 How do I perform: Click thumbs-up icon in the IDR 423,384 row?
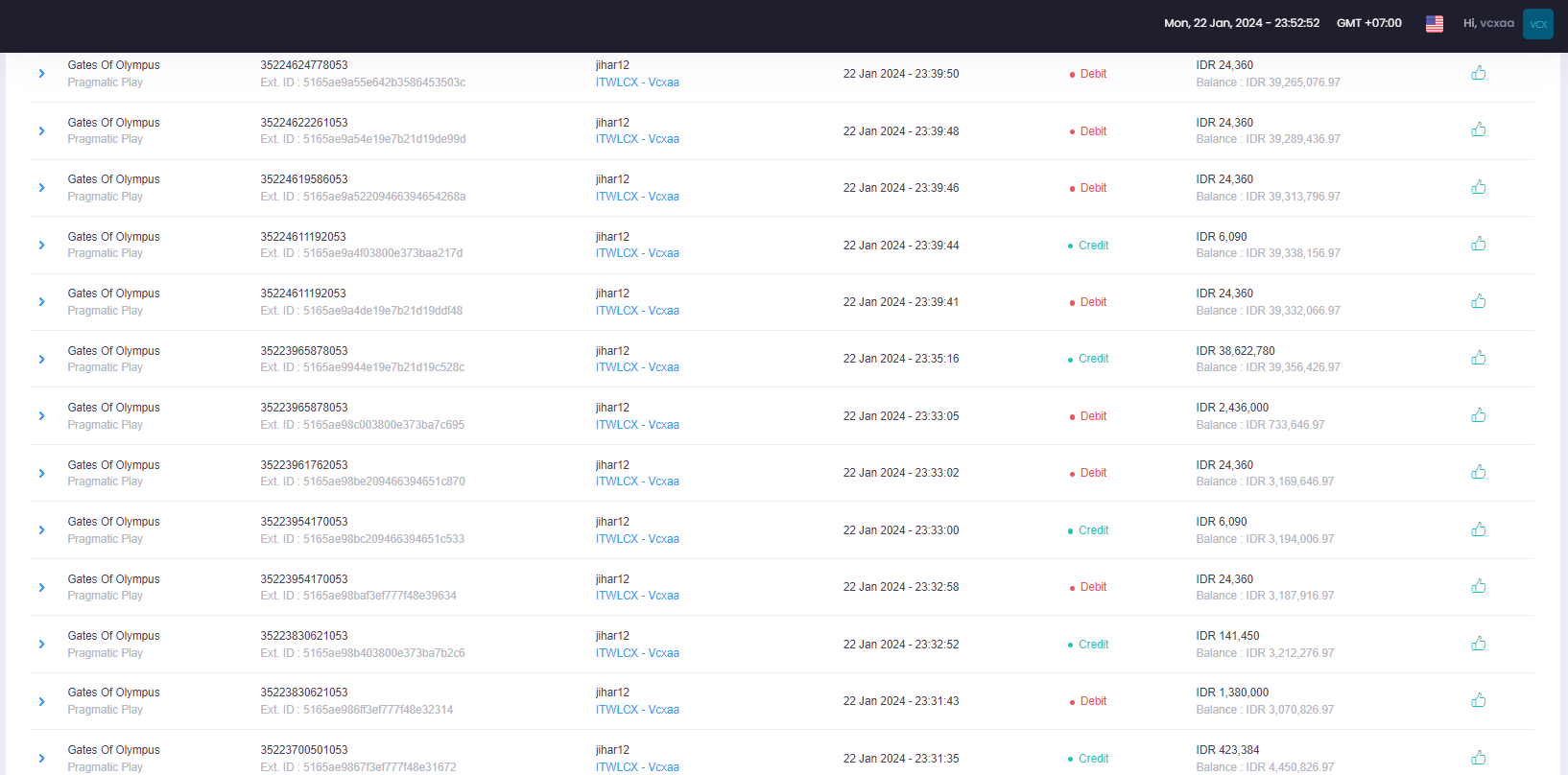1479,758
